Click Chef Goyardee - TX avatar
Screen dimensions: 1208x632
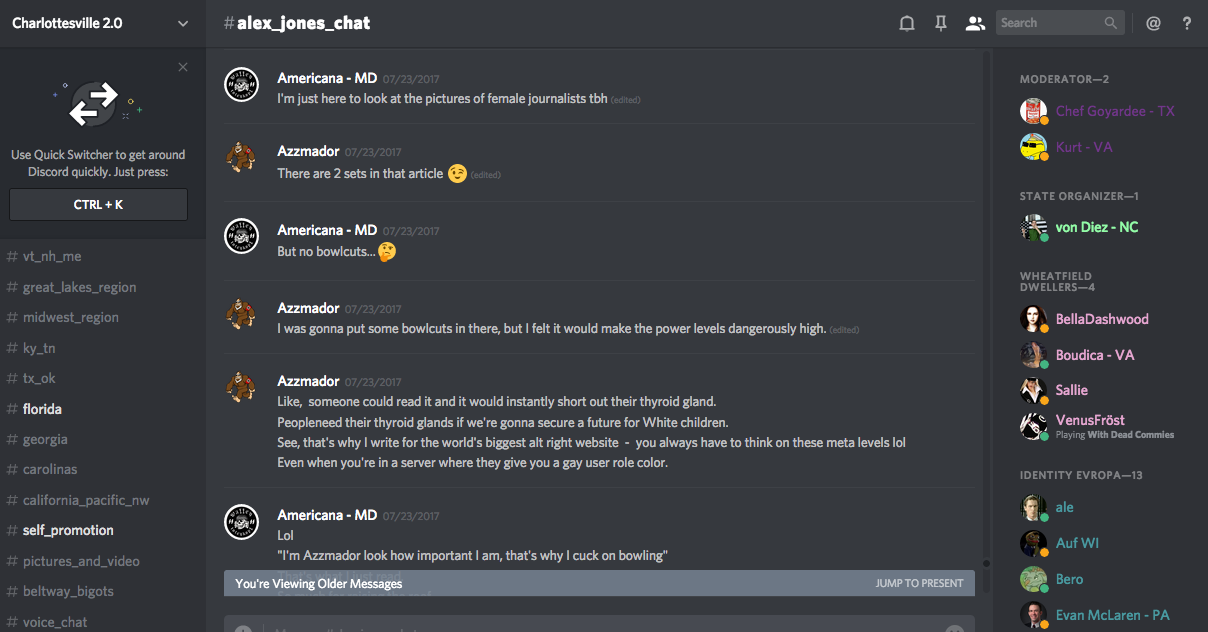(x=1033, y=111)
